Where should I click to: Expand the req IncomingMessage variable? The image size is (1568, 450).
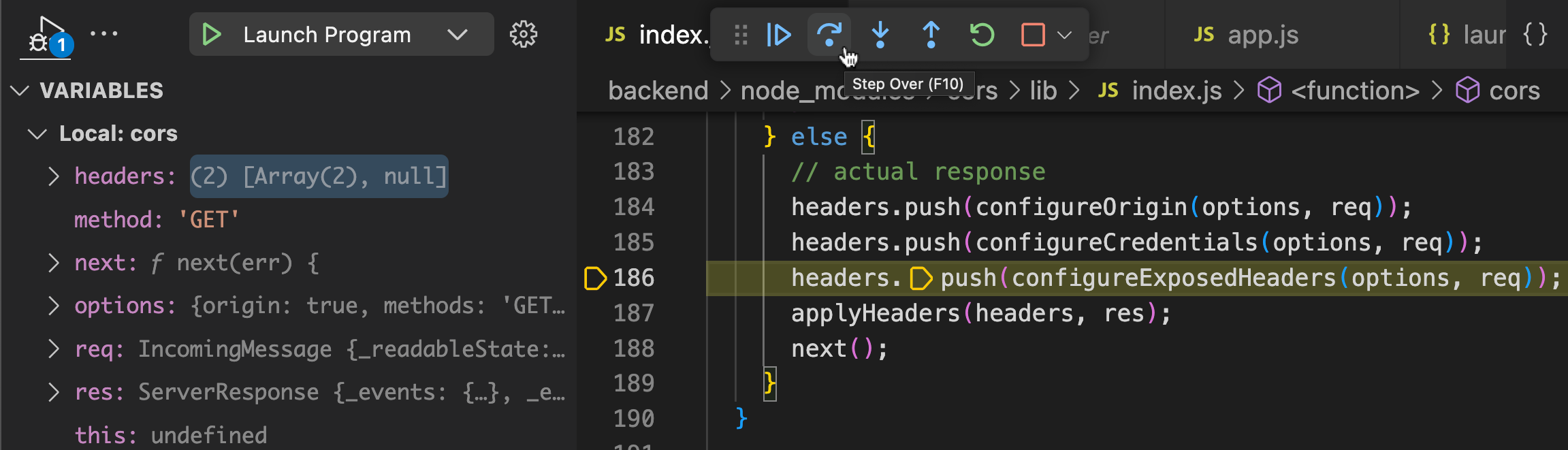[x=54, y=349]
